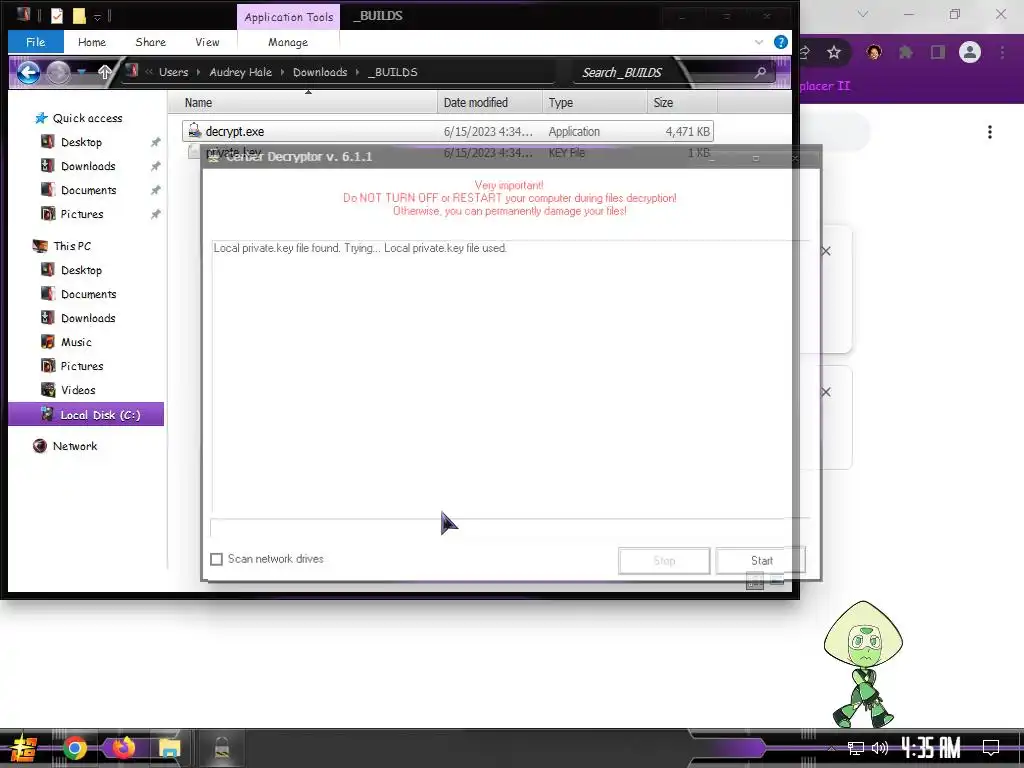Click the Start button in Cerber Decryptor

click(x=761, y=561)
